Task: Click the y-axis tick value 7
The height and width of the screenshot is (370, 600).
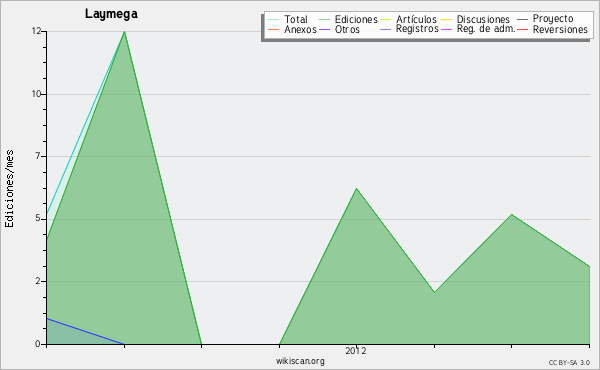Action: click(x=38, y=156)
